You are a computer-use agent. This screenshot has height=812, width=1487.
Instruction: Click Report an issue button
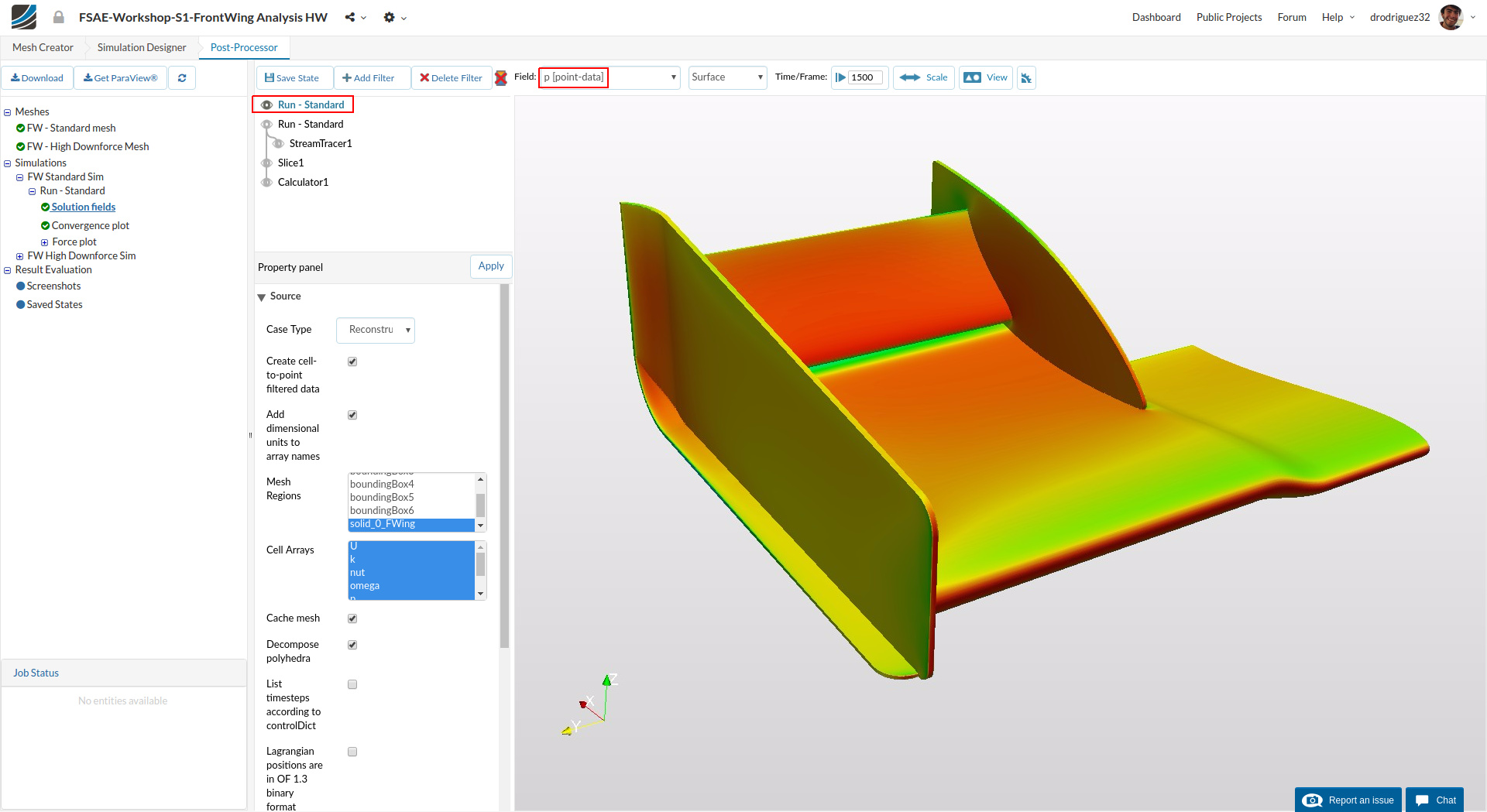click(x=1348, y=800)
